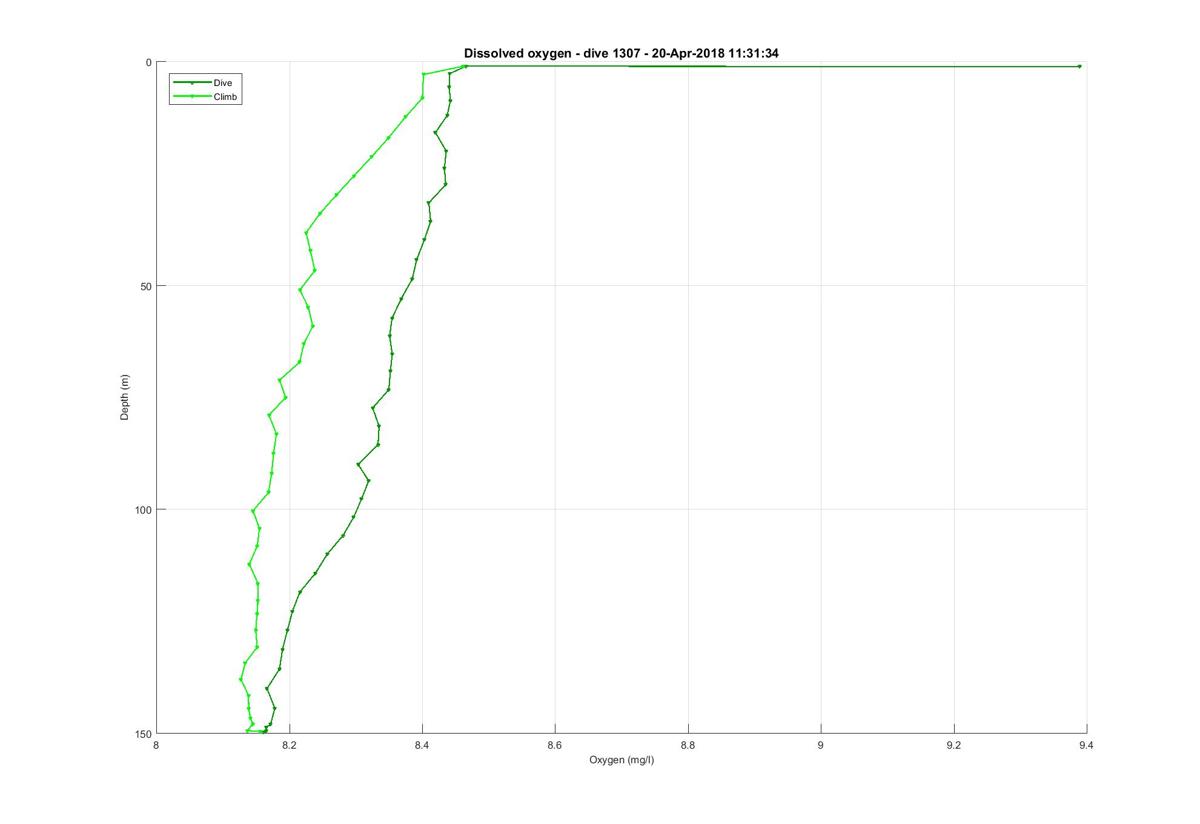Click the plot title 'Dissolved oxygen - dive 1307'
This screenshot has width=1200, height=824.
pyautogui.click(x=621, y=53)
